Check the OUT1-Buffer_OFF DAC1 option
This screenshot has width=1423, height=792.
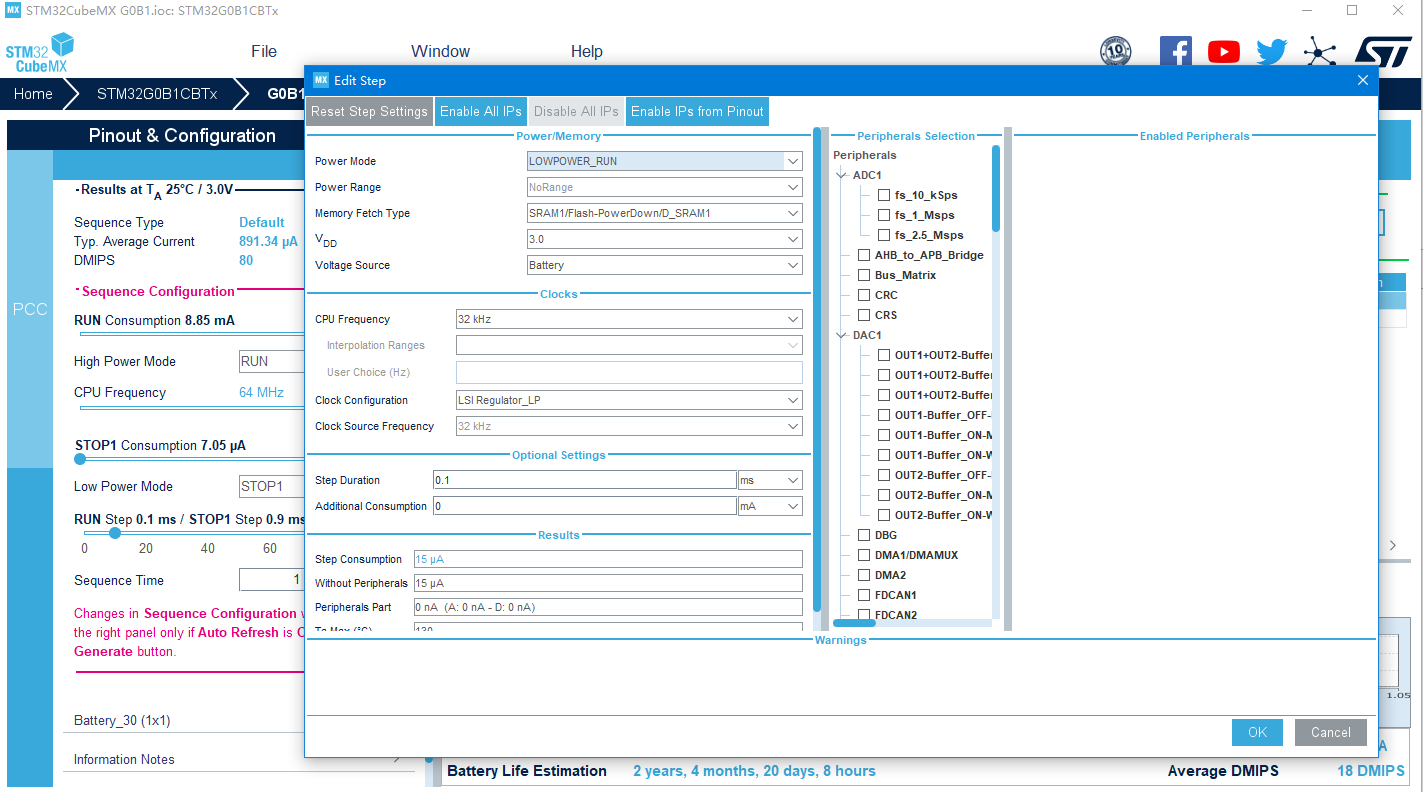[884, 415]
